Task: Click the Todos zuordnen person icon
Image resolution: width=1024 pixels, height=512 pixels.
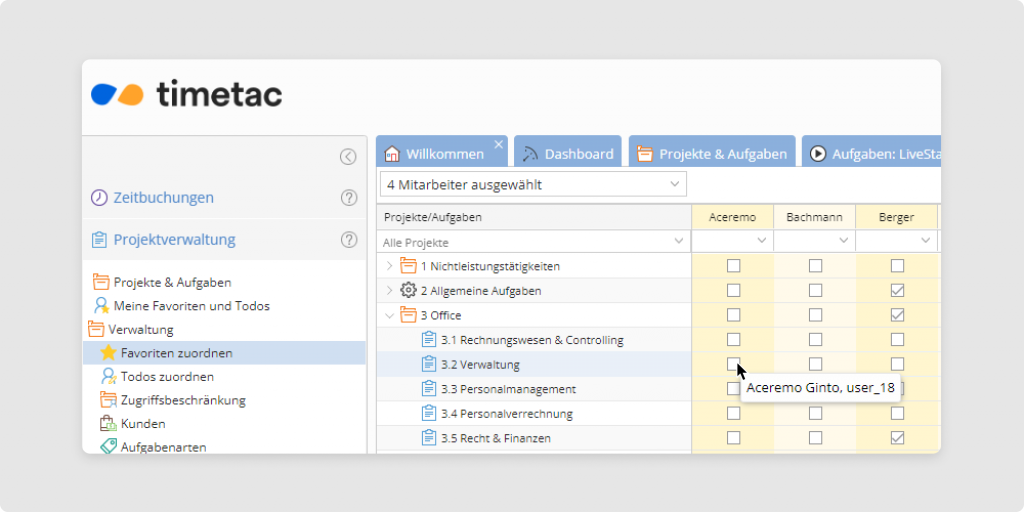Action: [108, 377]
